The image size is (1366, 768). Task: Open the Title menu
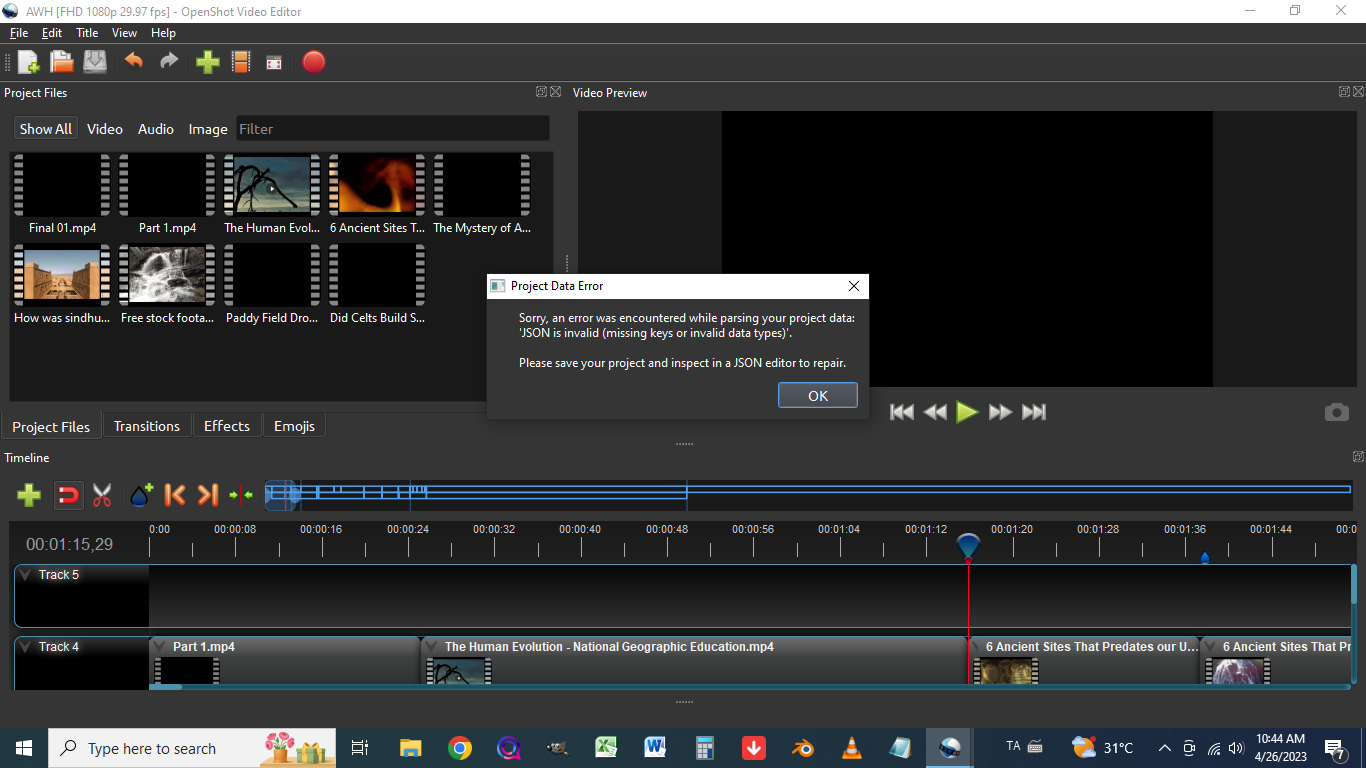click(87, 32)
